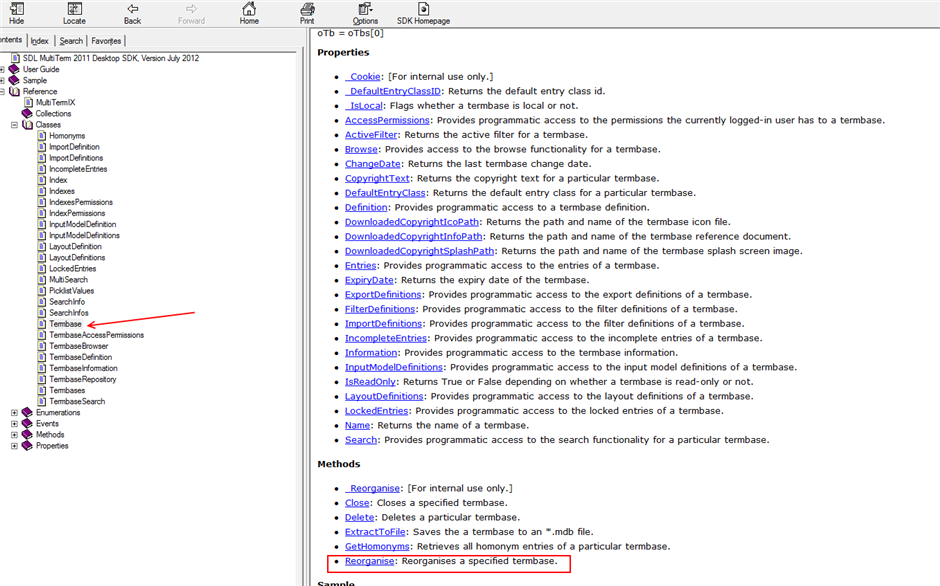Open the SDK Homepage icon
The image size is (940, 586).
click(423, 9)
